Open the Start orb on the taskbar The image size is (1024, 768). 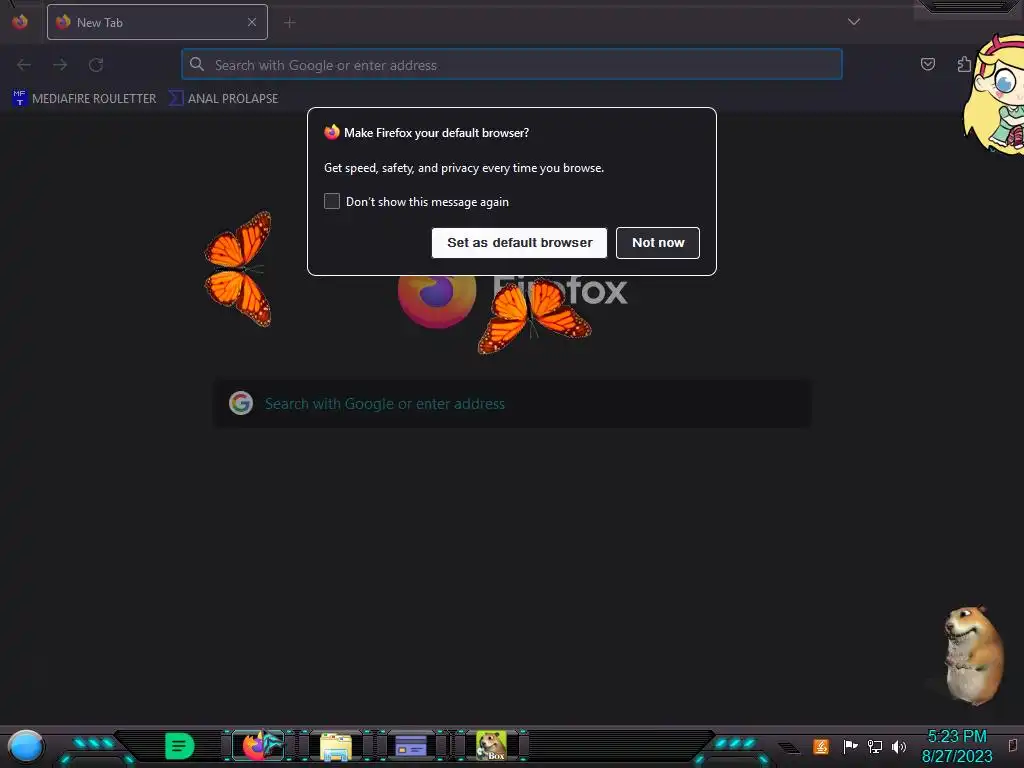point(26,746)
